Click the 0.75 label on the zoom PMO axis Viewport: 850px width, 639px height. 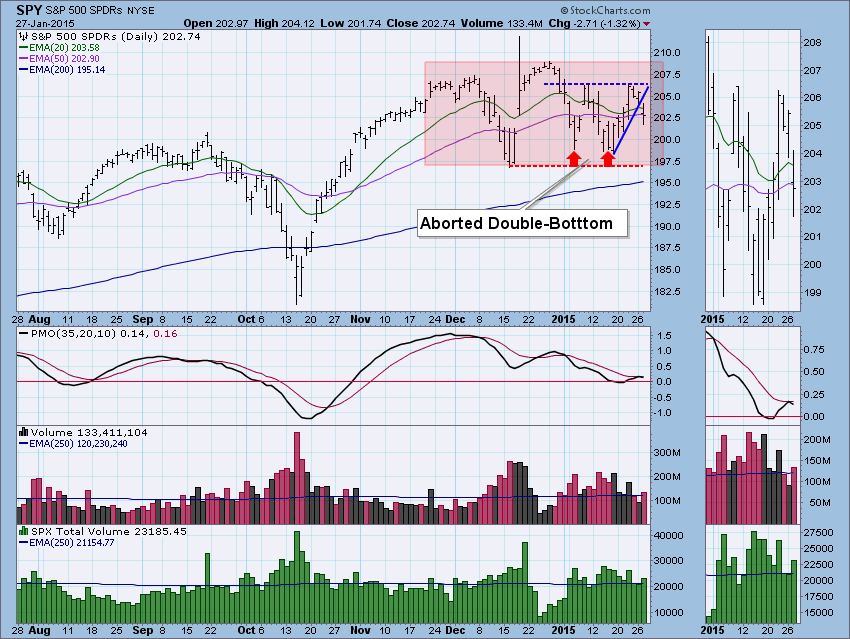814,350
